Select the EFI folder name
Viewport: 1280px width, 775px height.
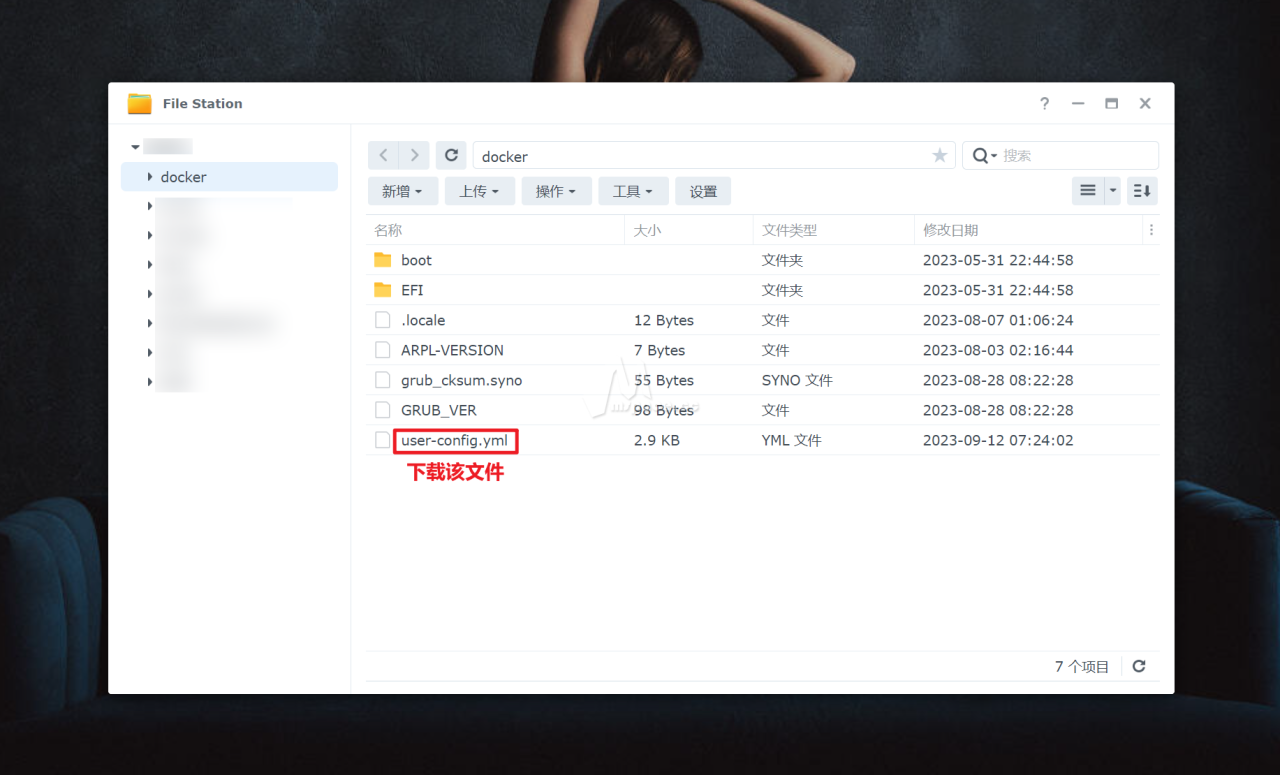(412, 290)
